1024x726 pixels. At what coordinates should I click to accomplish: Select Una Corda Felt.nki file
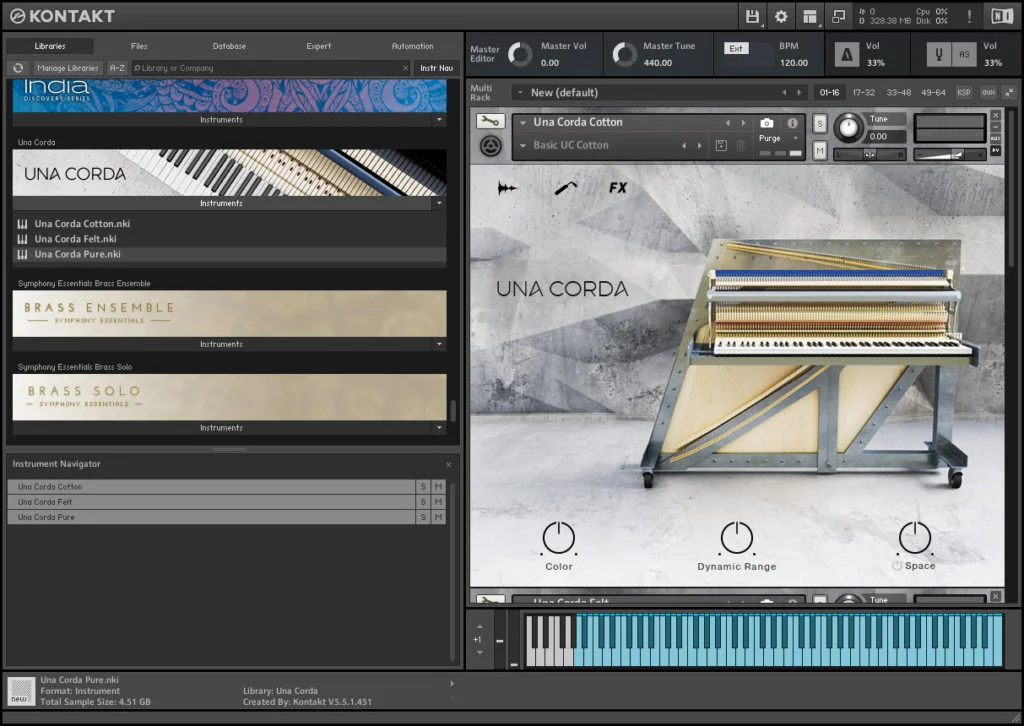click(x=229, y=239)
